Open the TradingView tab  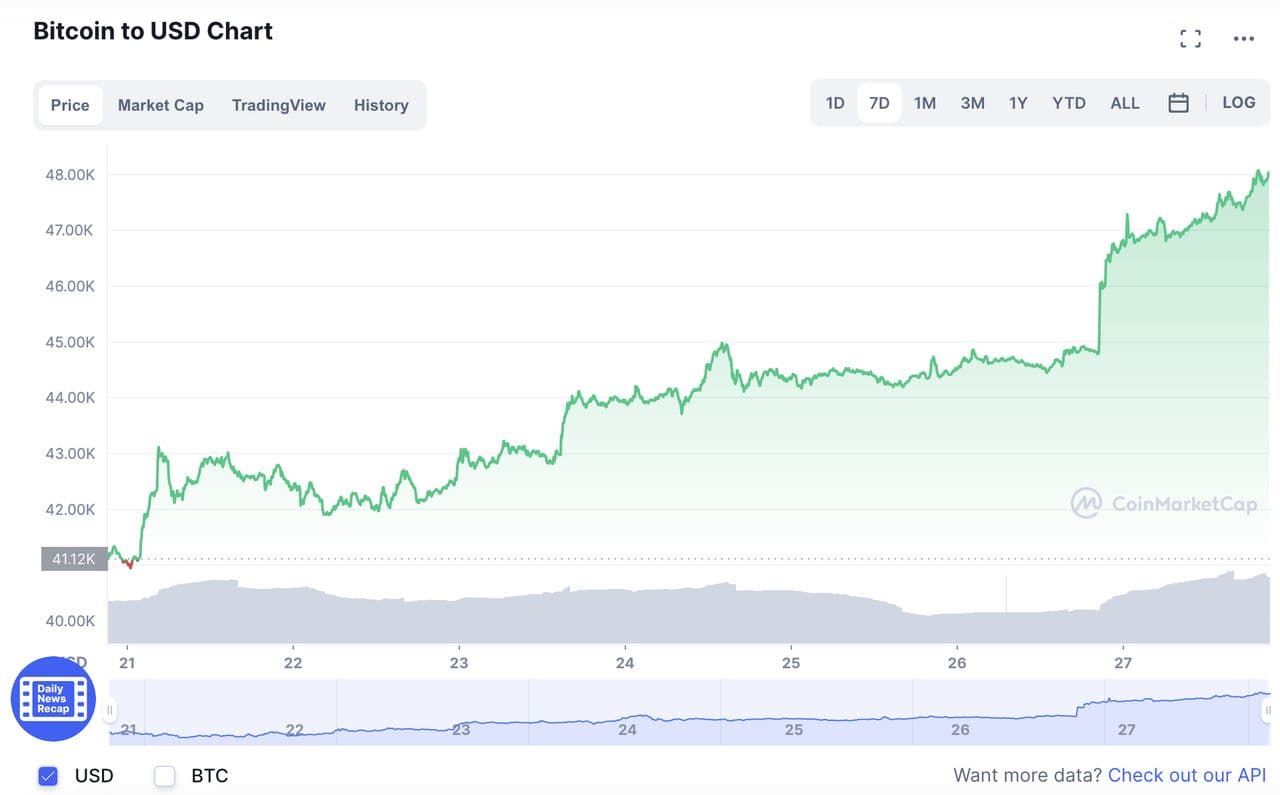tap(278, 105)
